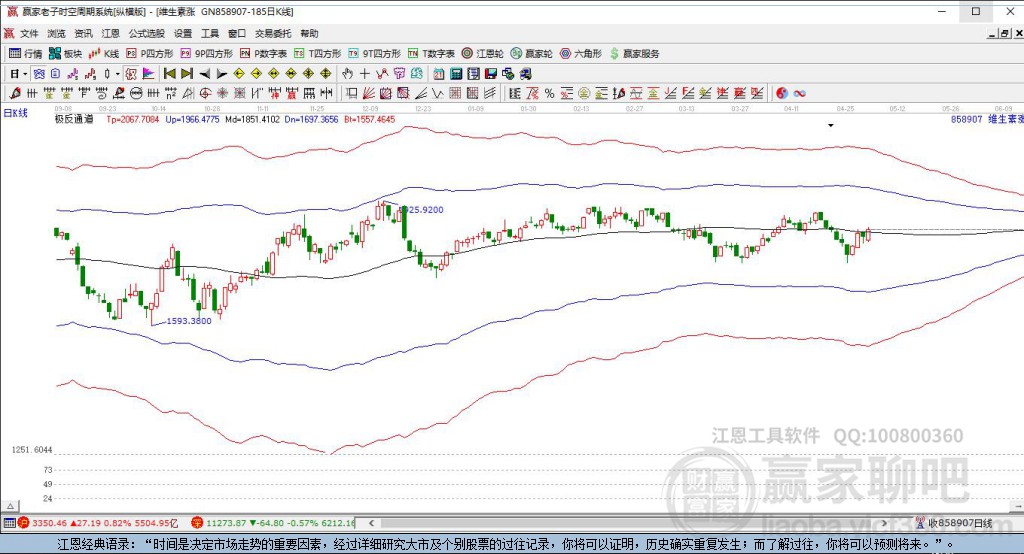This screenshot has width=1024, height=554.
Task: Click horizontal scrollbar left arrow
Action: [372, 523]
